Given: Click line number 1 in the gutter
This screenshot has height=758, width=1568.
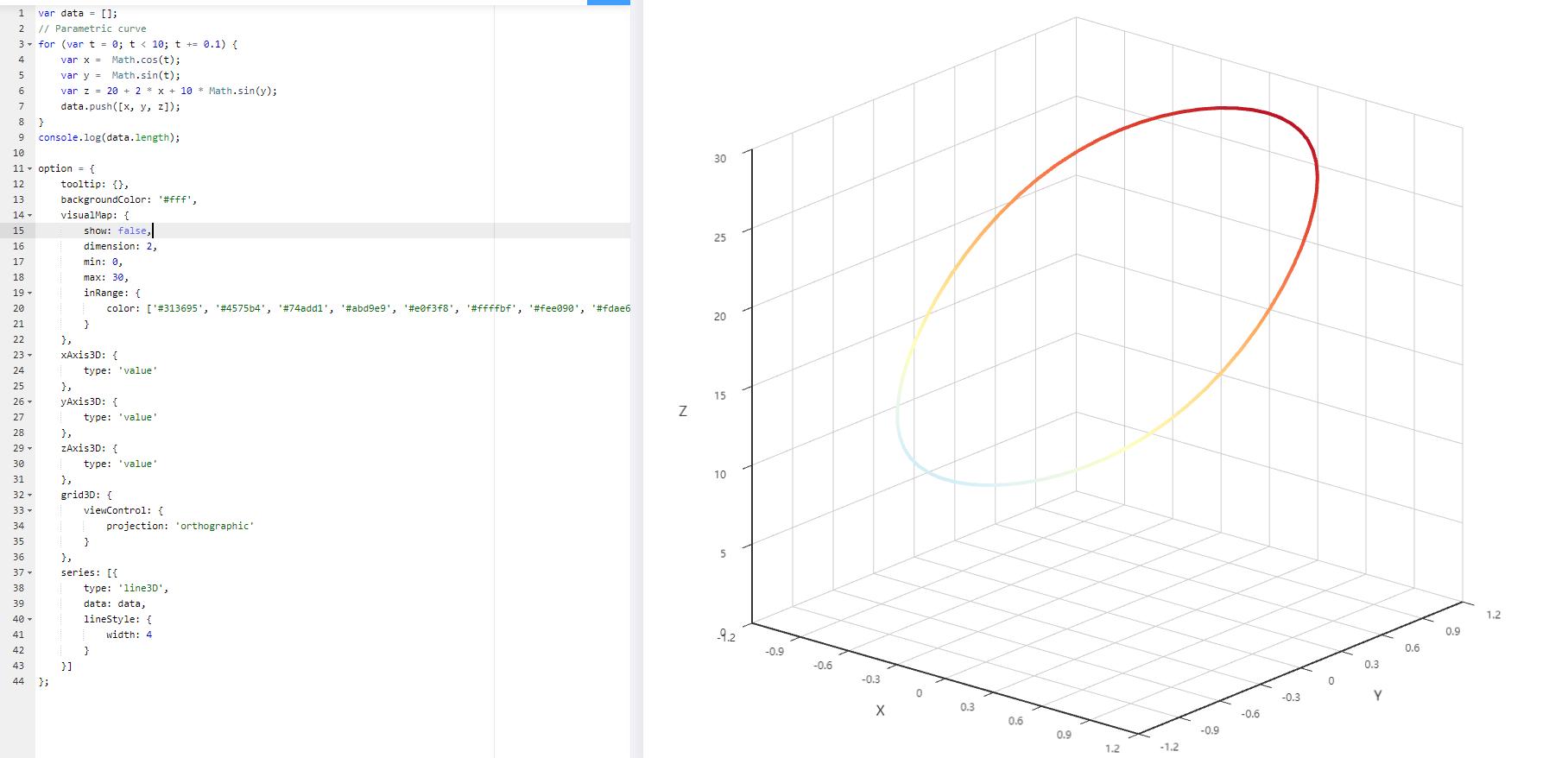Looking at the screenshot, I should [x=21, y=13].
